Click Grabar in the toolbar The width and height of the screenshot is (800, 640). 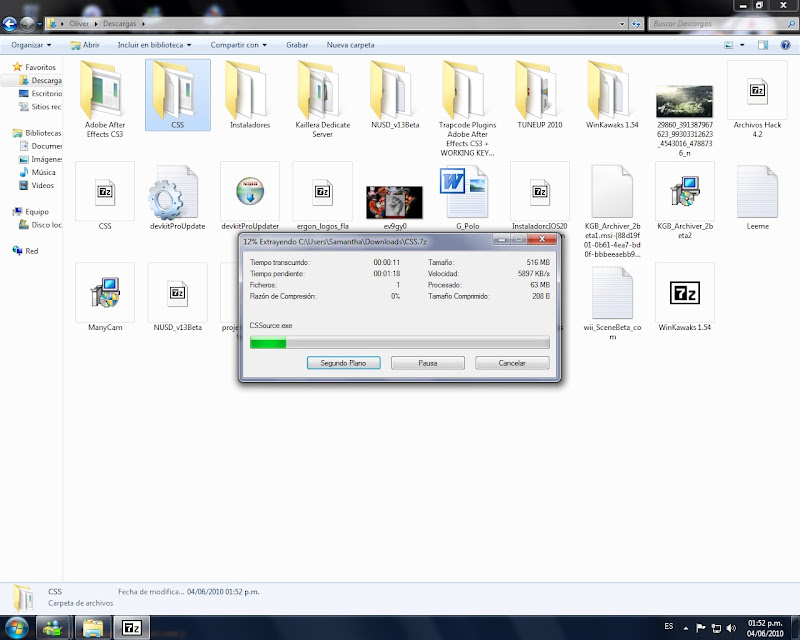pyautogui.click(x=297, y=45)
